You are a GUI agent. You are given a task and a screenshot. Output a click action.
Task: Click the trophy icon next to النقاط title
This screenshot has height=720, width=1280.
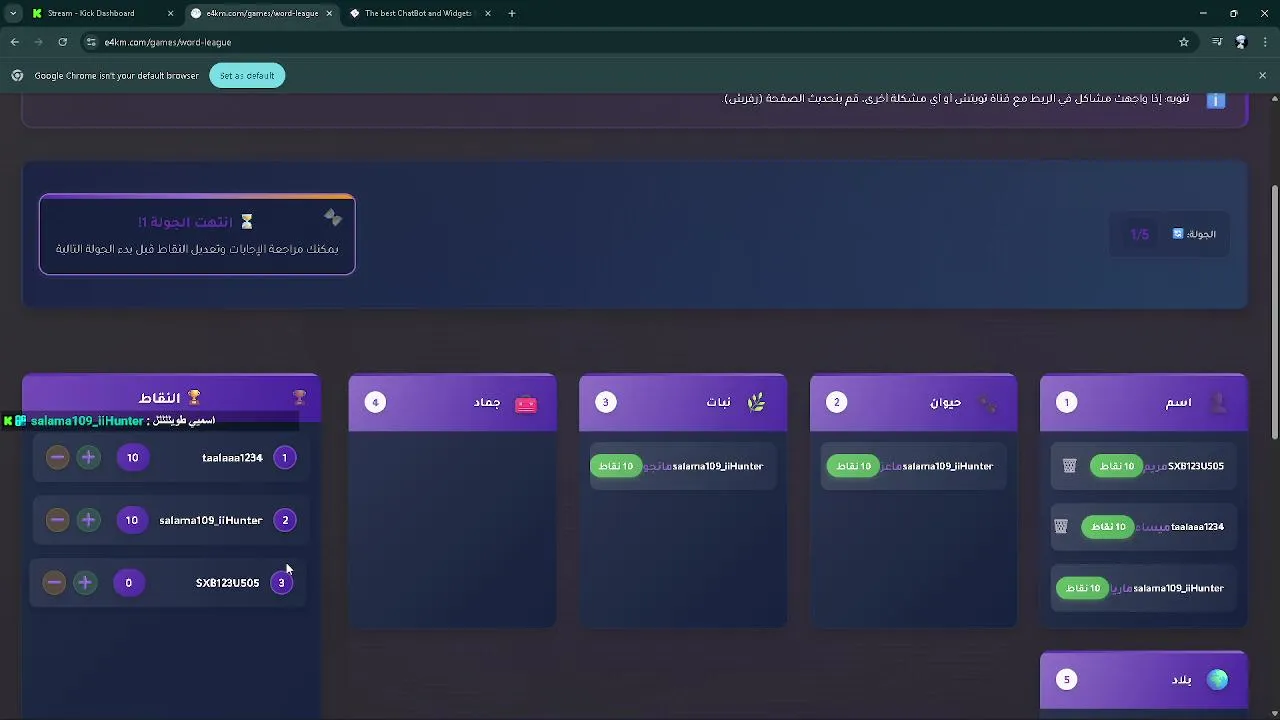click(x=194, y=398)
